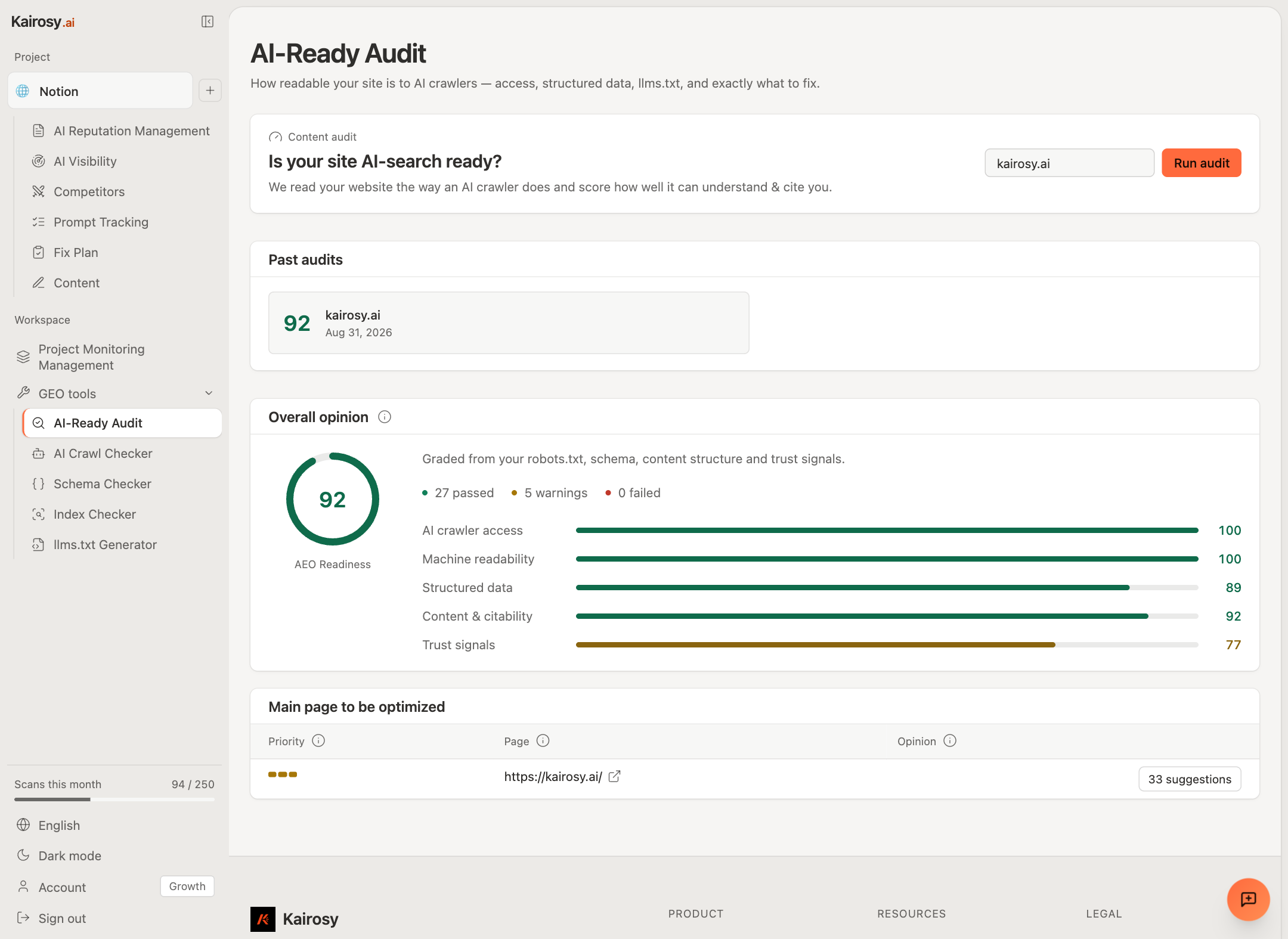The width and height of the screenshot is (1288, 939).
Task: Click the GEO tools wrench icon
Action: 23,393
